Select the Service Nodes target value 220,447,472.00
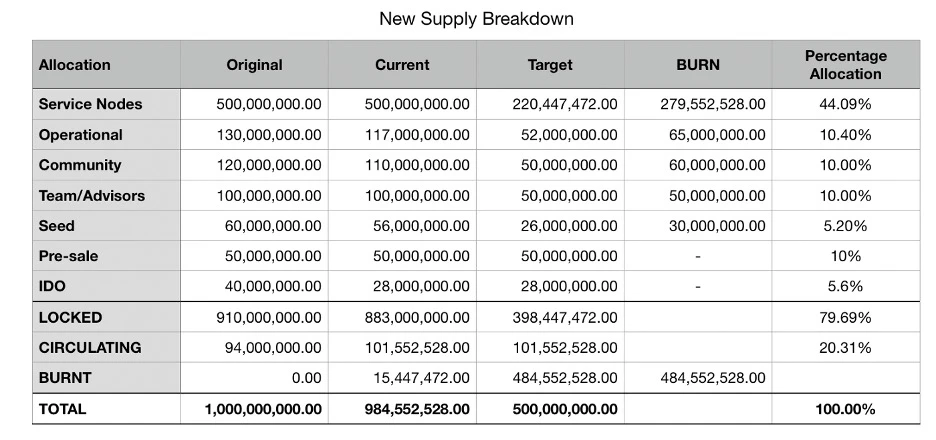 coord(565,104)
